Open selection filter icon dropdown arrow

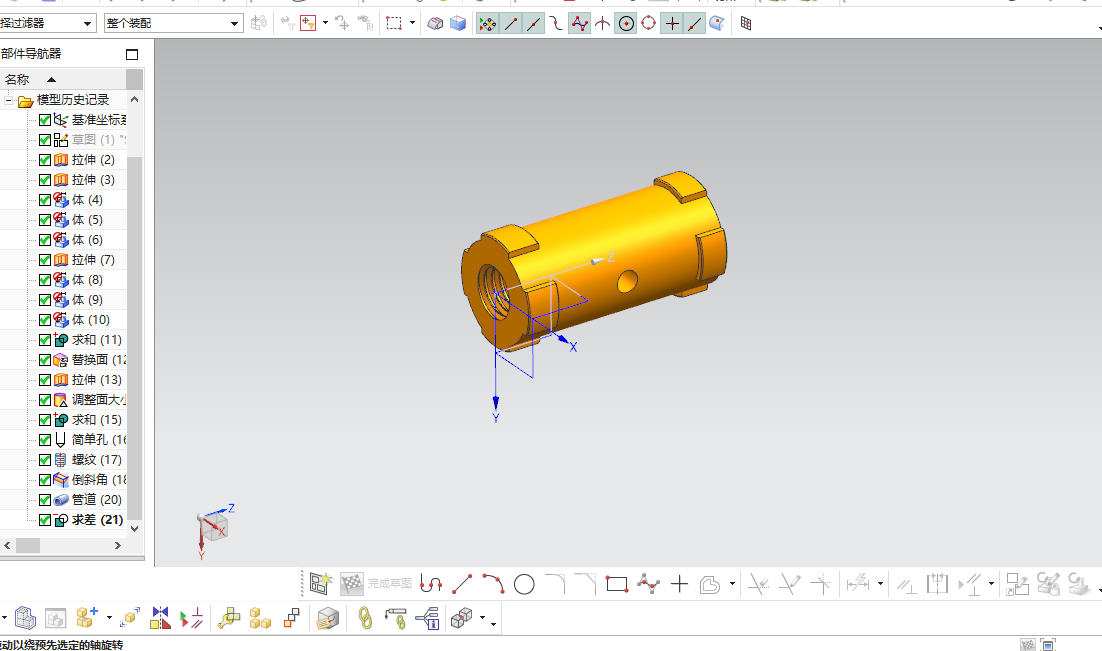(325, 23)
